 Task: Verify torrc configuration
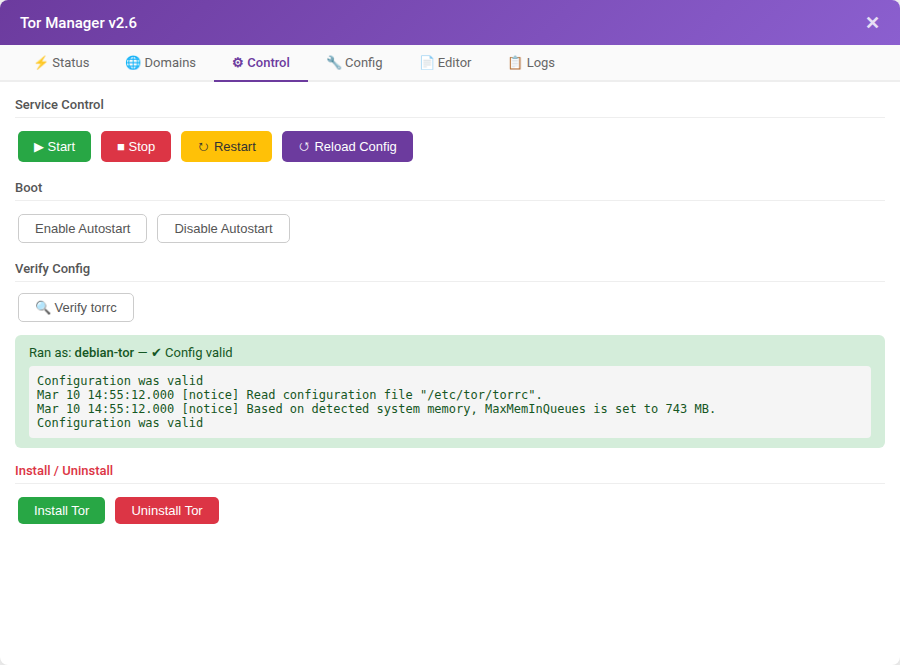(x=76, y=308)
